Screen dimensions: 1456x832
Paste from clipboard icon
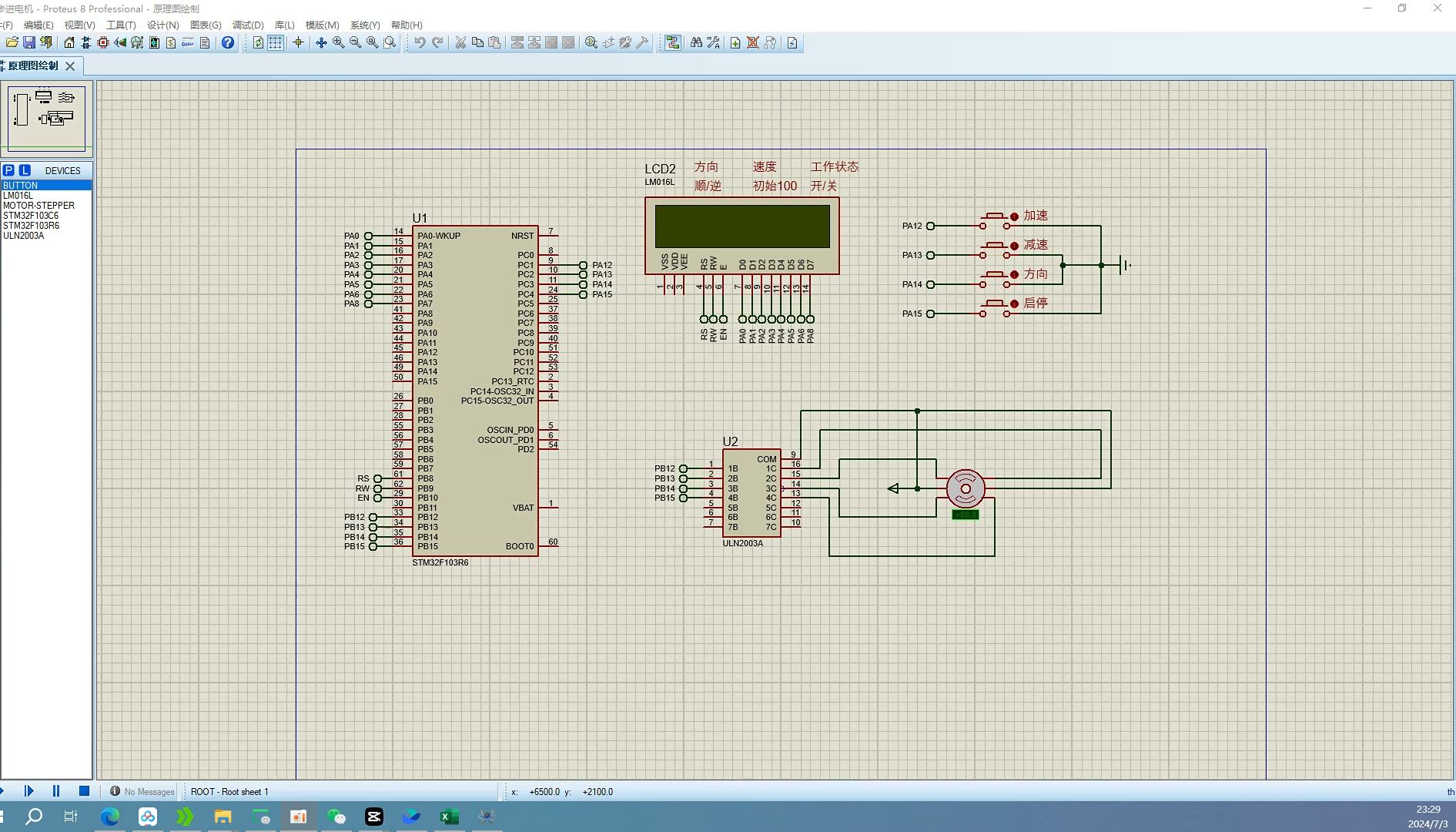(494, 42)
